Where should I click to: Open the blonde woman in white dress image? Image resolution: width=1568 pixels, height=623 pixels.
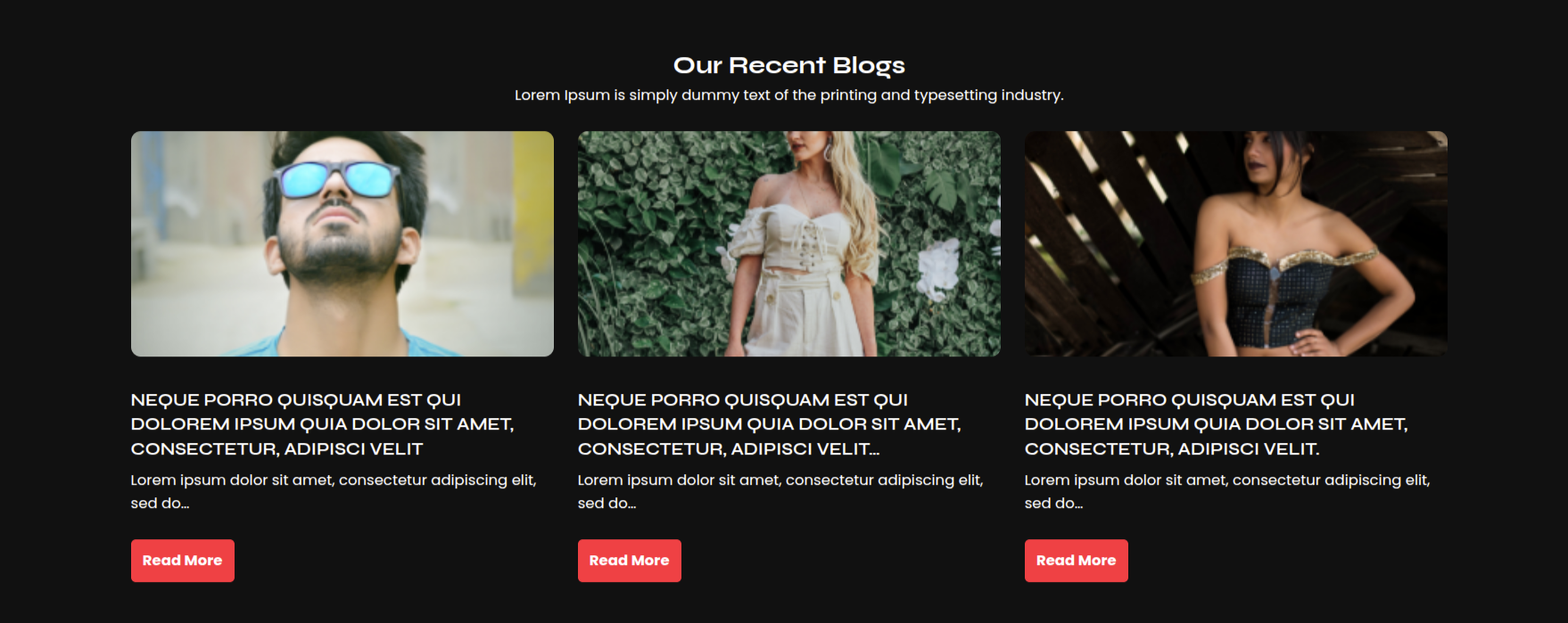tap(789, 244)
